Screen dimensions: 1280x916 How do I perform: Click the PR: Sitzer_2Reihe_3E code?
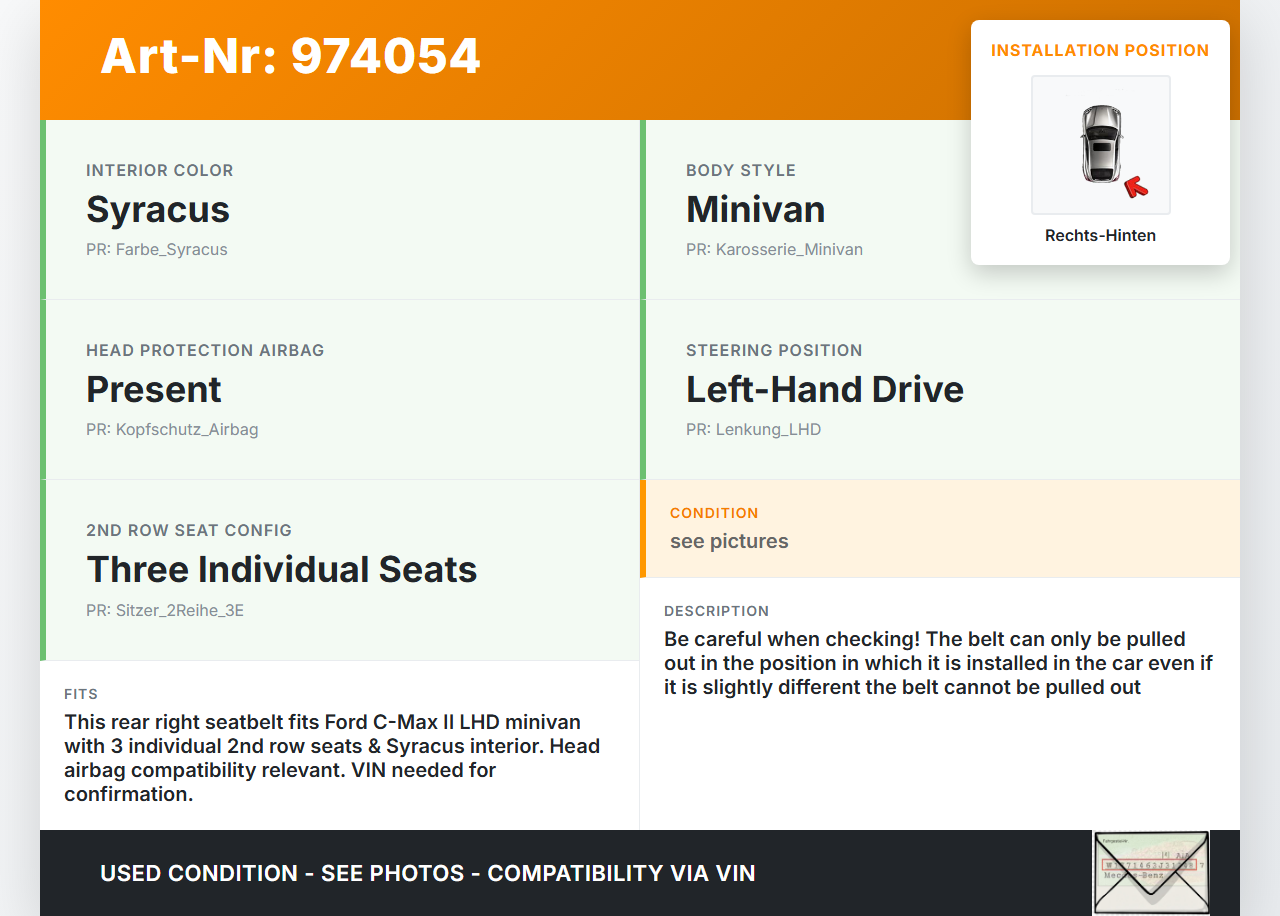pyautogui.click(x=165, y=610)
